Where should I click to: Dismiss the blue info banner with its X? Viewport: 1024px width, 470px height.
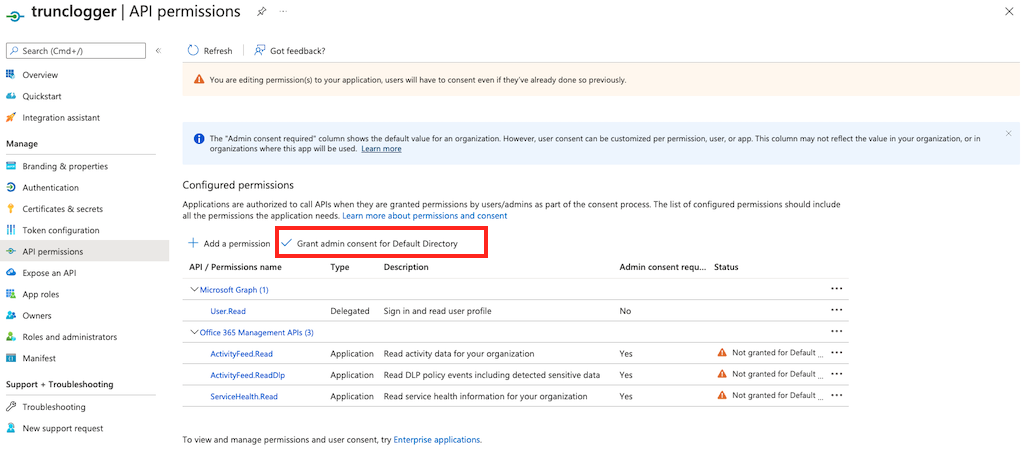(1008, 133)
